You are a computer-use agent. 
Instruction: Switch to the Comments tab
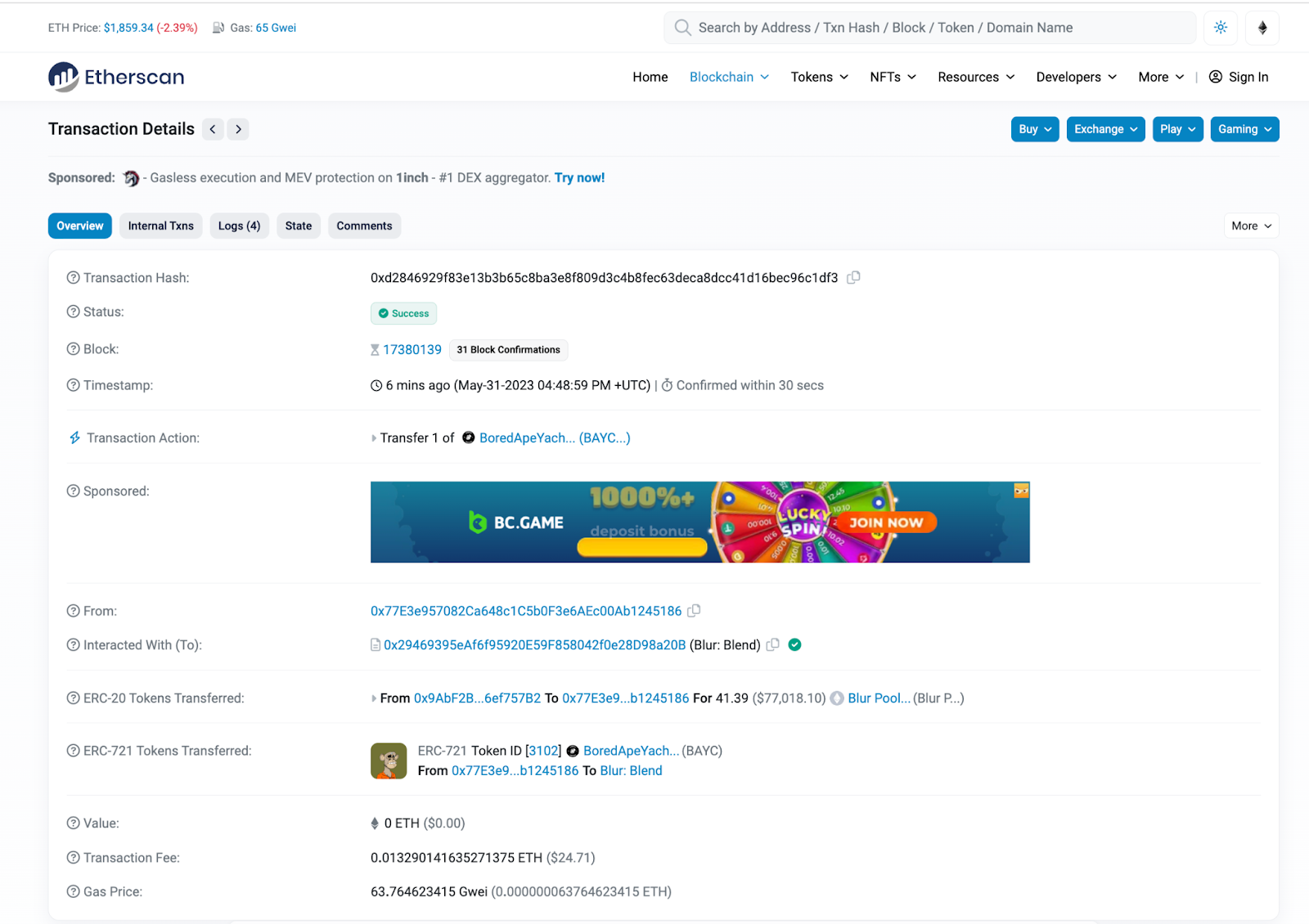click(x=364, y=226)
